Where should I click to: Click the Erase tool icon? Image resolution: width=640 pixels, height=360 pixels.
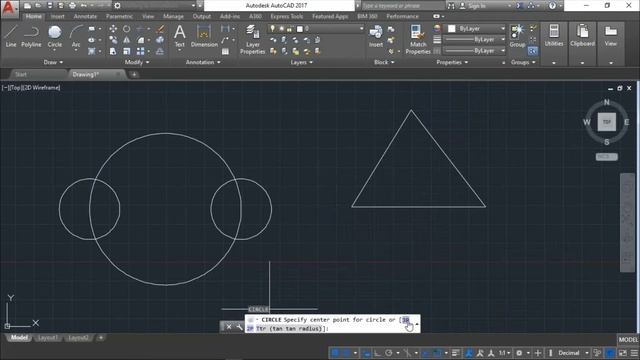pyautogui.click(x=160, y=29)
